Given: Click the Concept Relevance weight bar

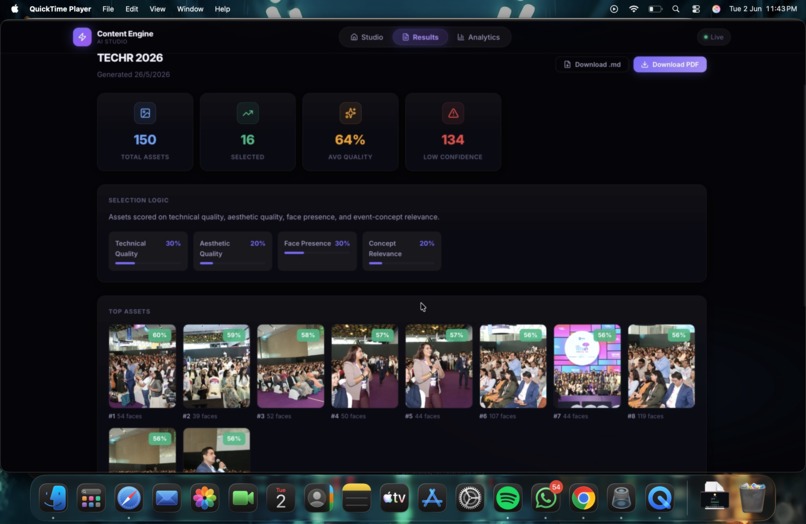Looking at the screenshot, I should click(x=401, y=263).
